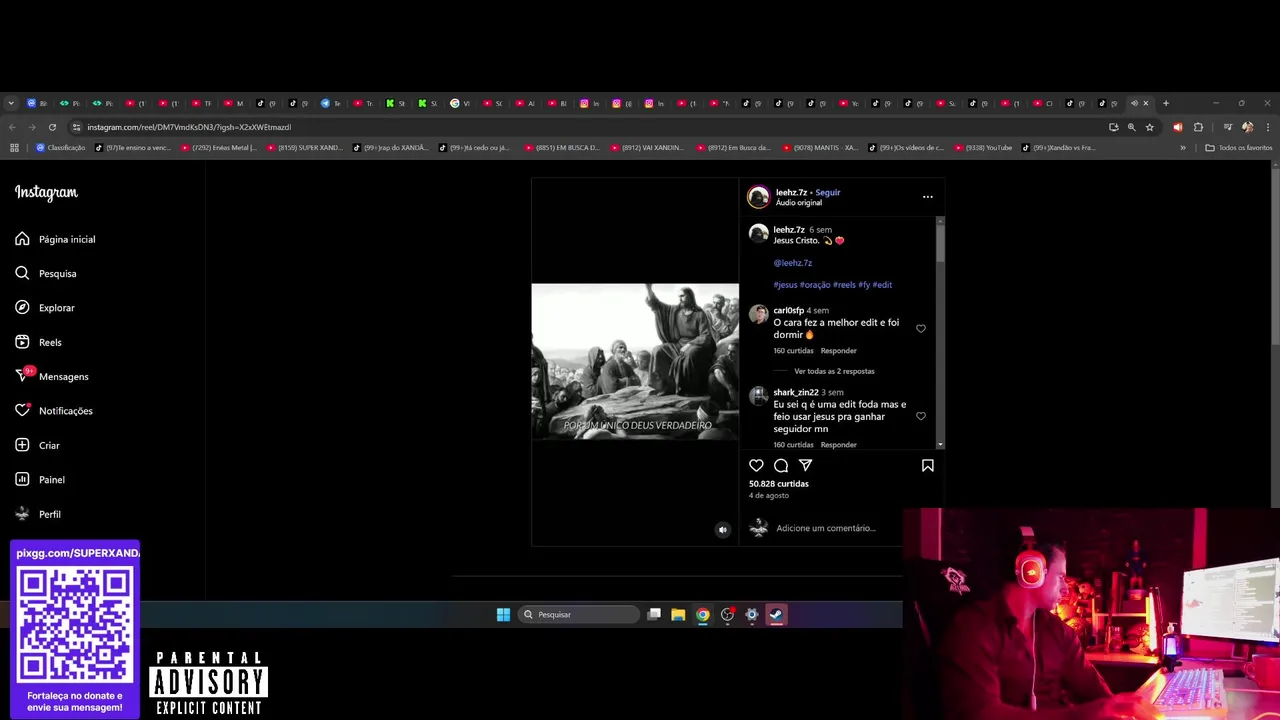The width and height of the screenshot is (1280, 720).
Task: Like the reel with the heart icon
Action: point(756,465)
